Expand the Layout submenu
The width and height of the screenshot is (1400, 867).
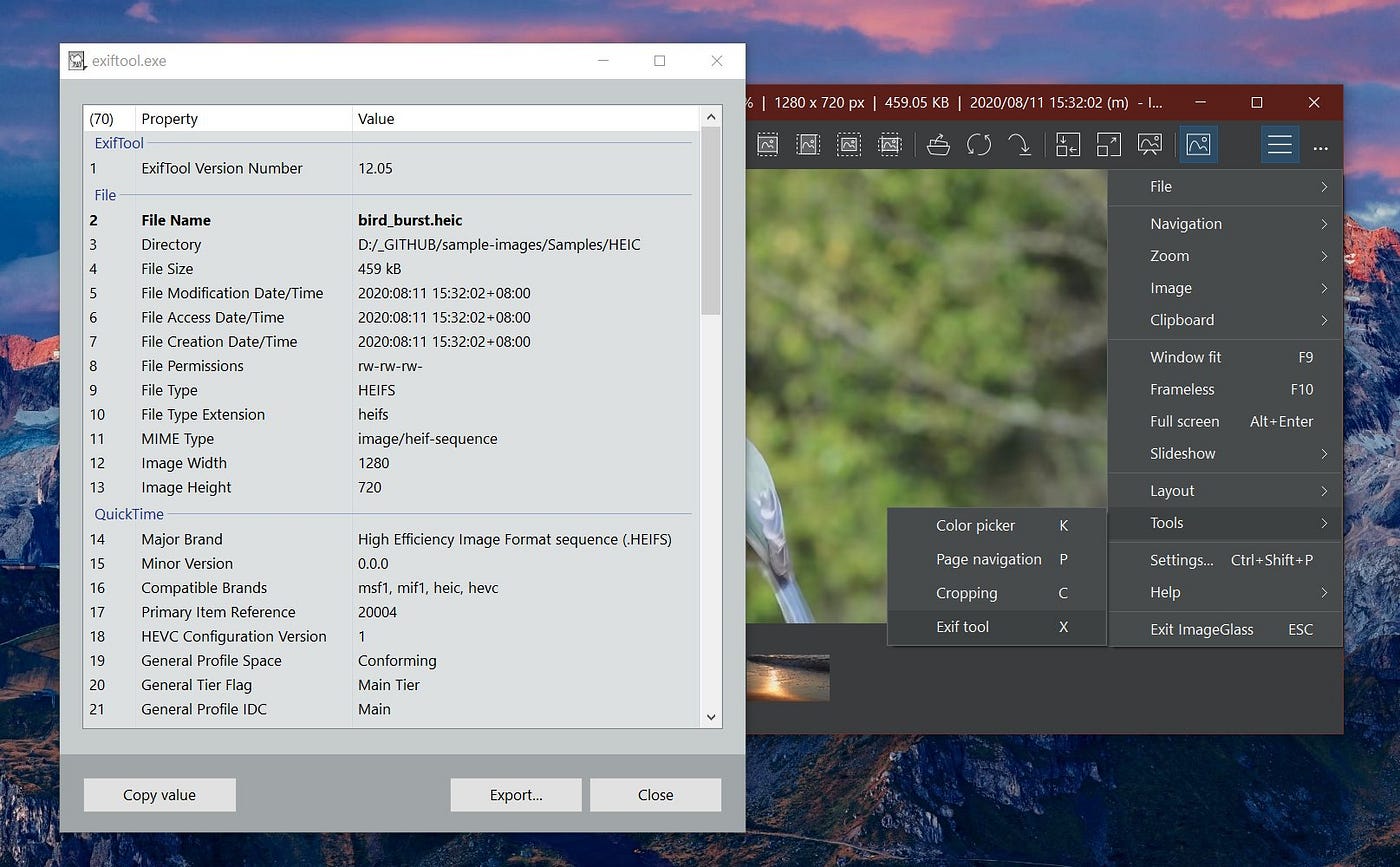click(x=1225, y=491)
